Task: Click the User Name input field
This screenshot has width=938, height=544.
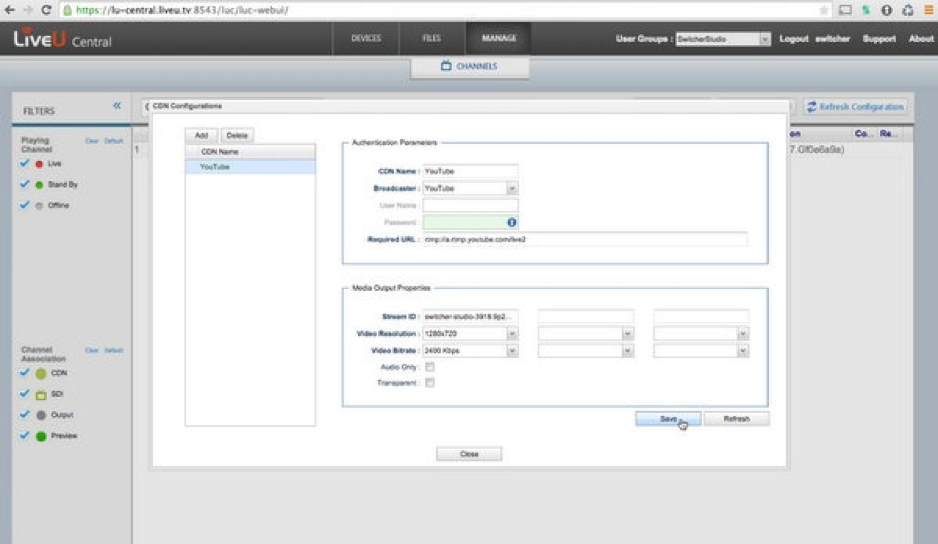Action: point(470,205)
